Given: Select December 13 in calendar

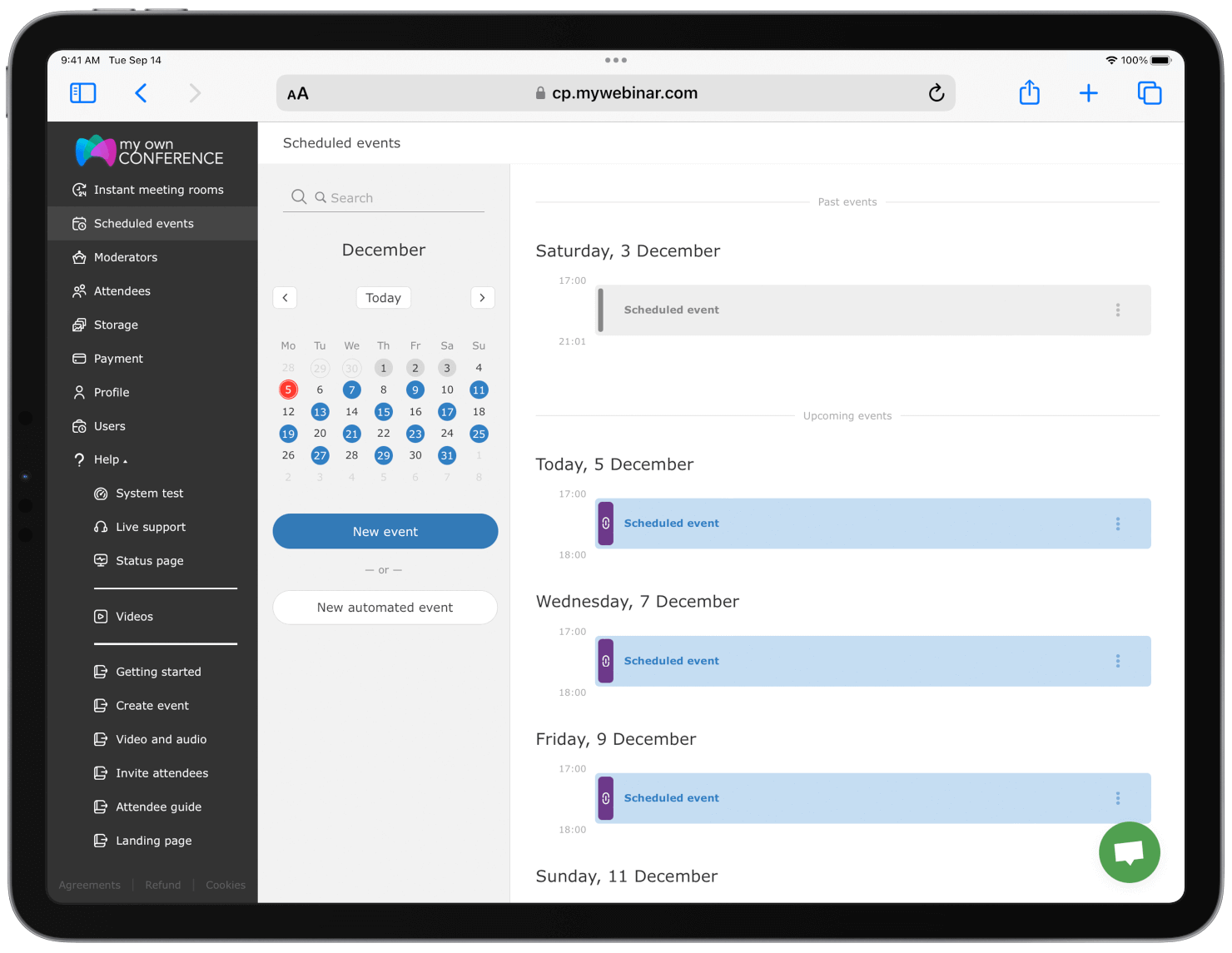Looking at the screenshot, I should pyautogui.click(x=320, y=412).
